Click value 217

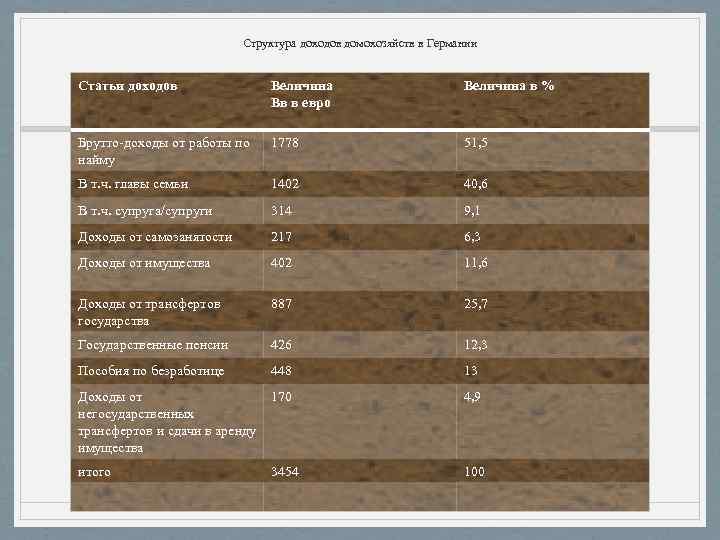[x=281, y=237]
